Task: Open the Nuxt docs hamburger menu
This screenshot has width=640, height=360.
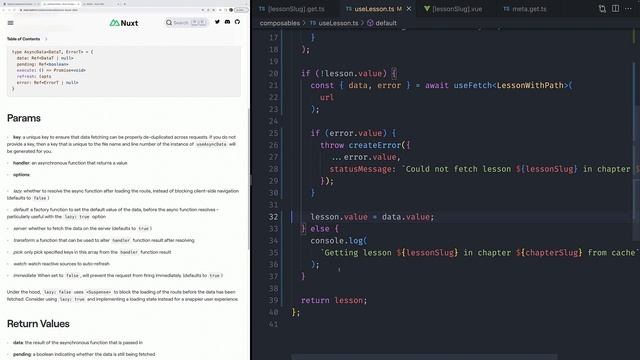Action: [11, 23]
